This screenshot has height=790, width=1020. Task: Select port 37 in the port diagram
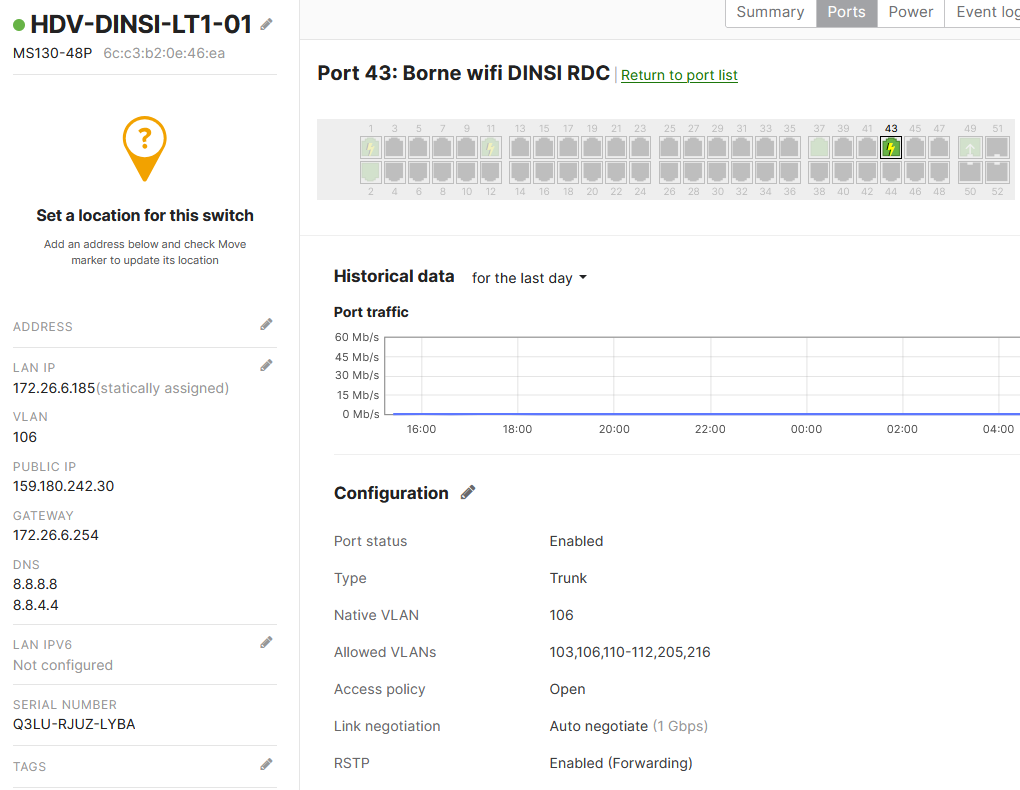pos(819,148)
